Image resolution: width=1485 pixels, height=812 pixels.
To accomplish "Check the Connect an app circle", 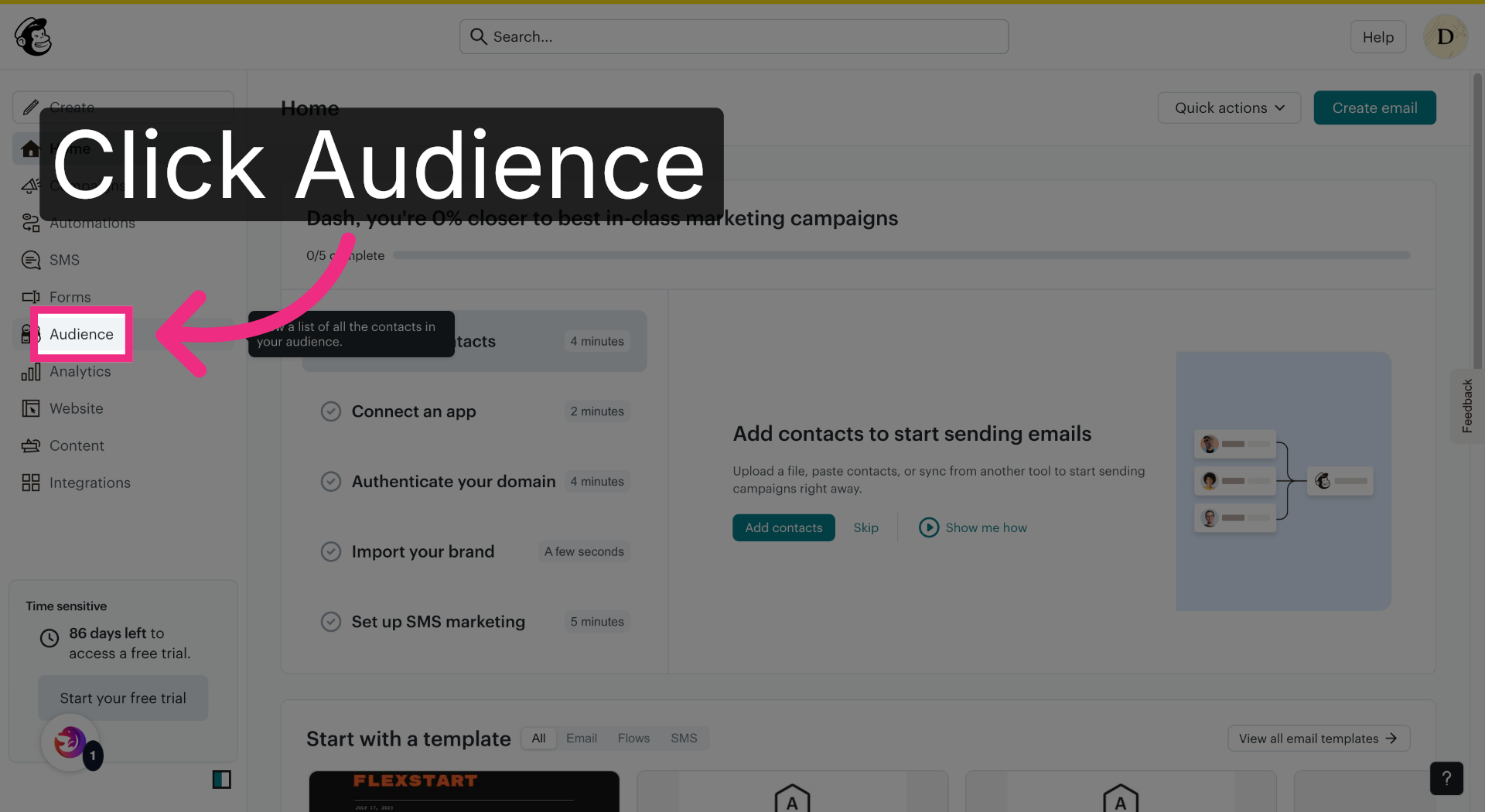I will (331, 411).
